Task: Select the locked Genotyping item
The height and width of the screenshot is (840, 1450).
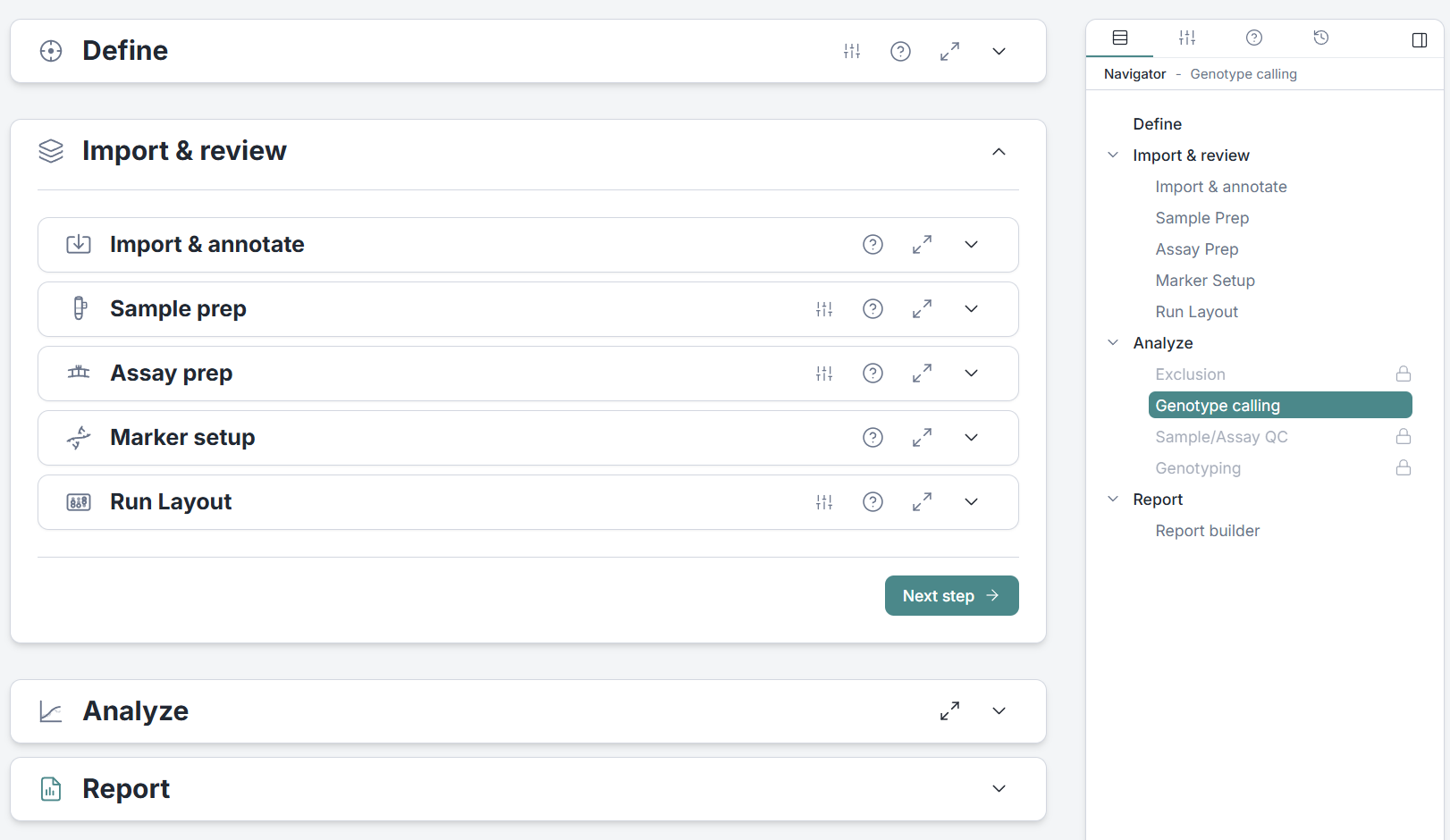Action: point(1197,468)
